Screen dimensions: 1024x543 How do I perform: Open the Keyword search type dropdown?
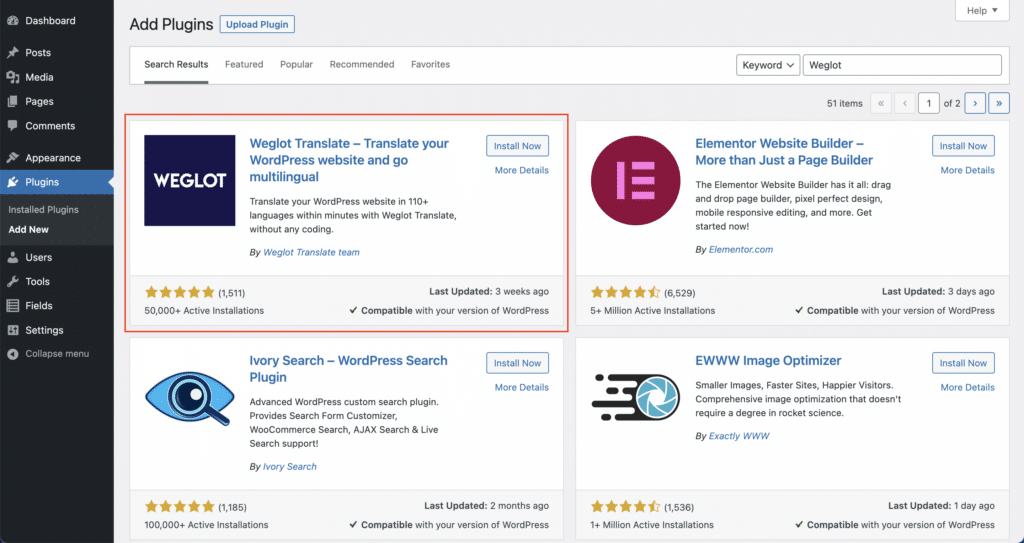pos(768,65)
